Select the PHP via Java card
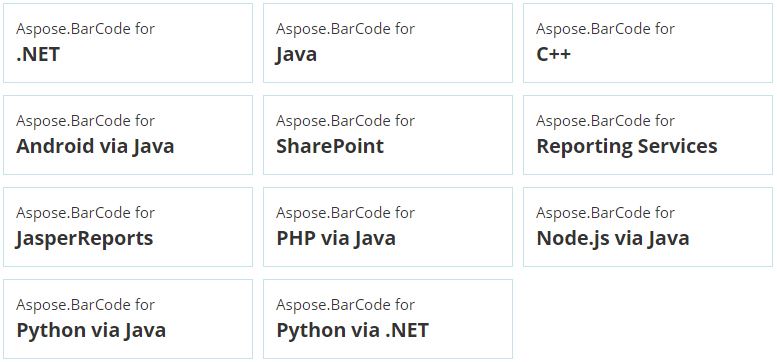 [388, 227]
